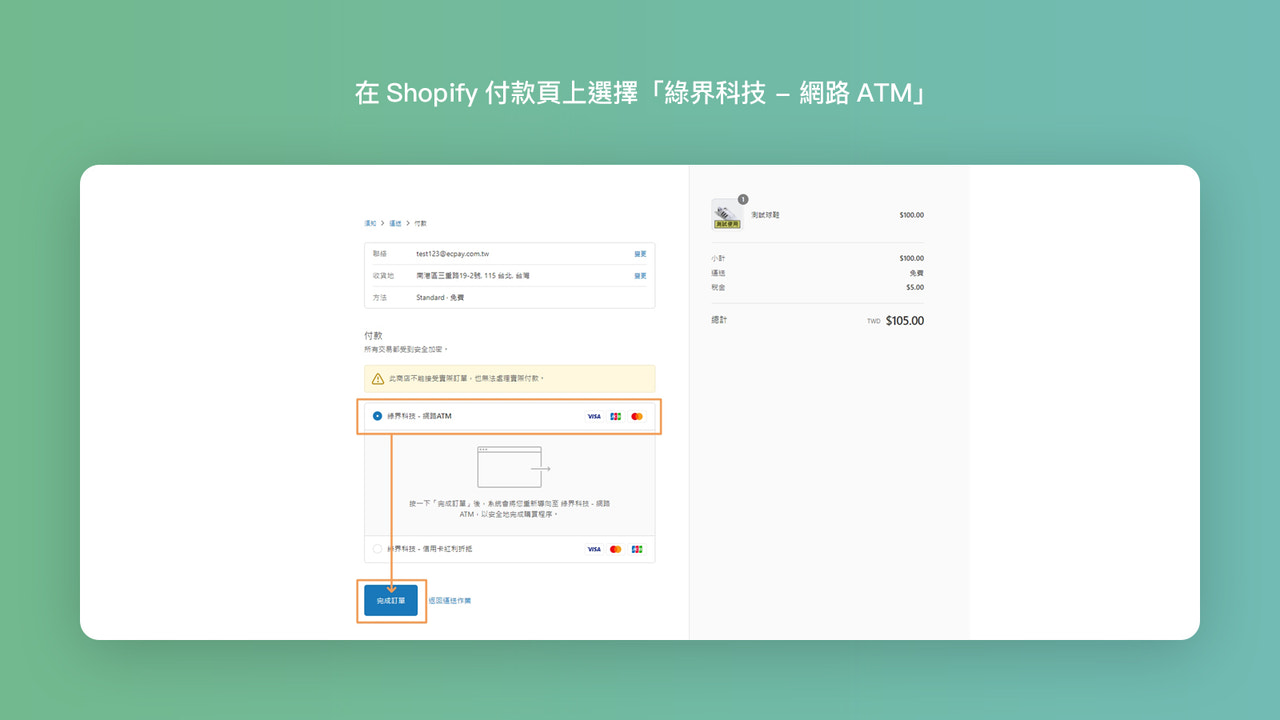Screen dimensions: 1280x720
Task: Click the 付款 breadcrumb text
Action: (421, 224)
